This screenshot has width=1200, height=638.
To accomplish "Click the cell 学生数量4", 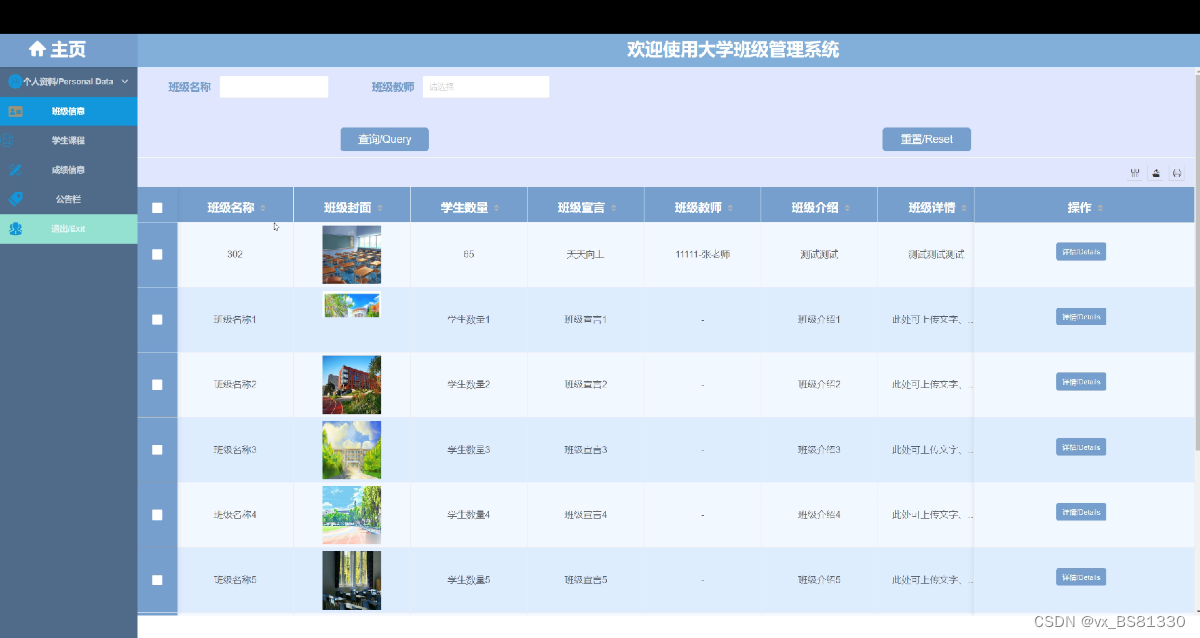I will [x=468, y=515].
